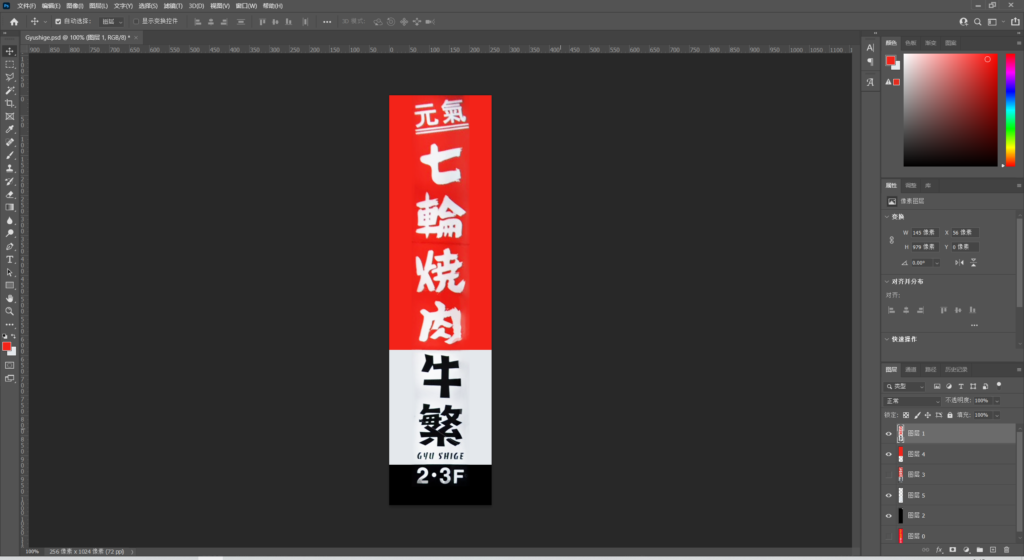Viewport: 1024px width, 560px height.
Task: Toggle the 自动选择 checkbox
Action: (x=57, y=22)
